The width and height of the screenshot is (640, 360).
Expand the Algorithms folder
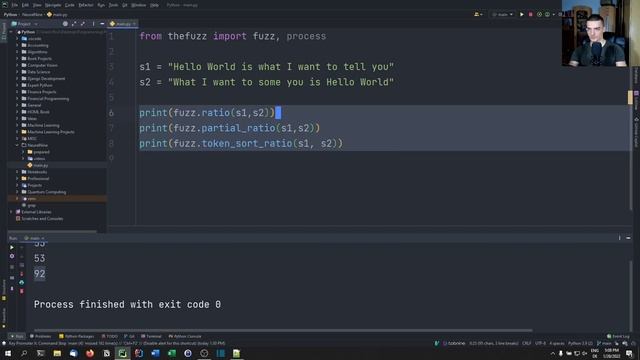[17, 52]
